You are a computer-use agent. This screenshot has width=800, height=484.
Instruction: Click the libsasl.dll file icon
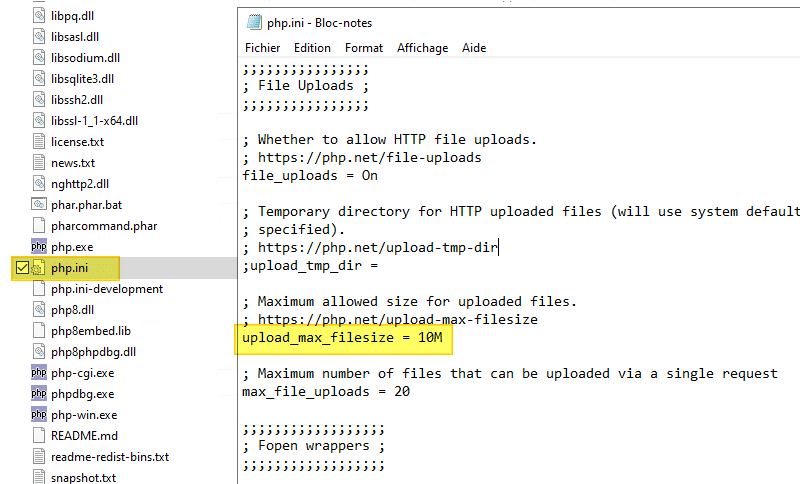(x=39, y=37)
